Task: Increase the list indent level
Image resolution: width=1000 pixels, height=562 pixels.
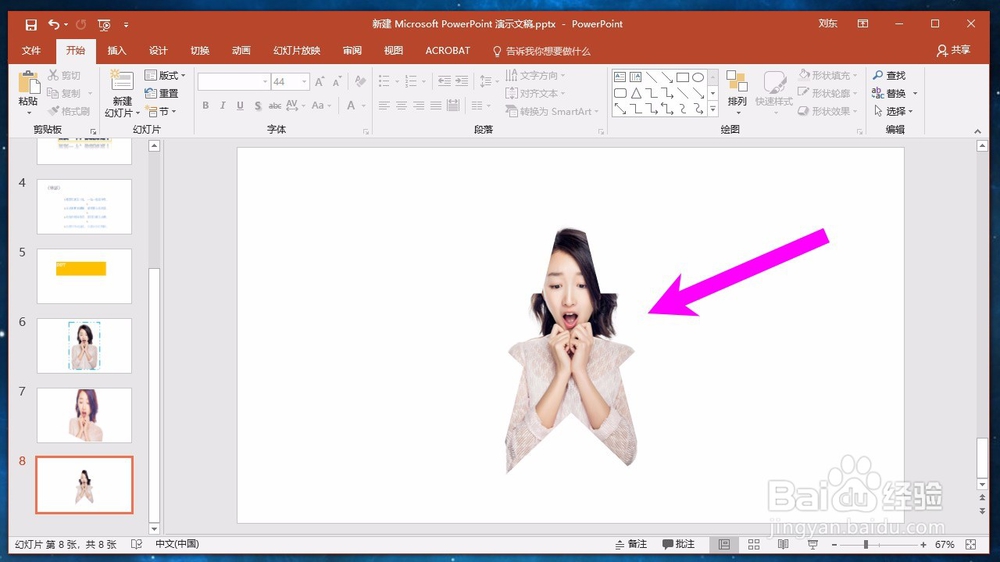Action: [462, 81]
